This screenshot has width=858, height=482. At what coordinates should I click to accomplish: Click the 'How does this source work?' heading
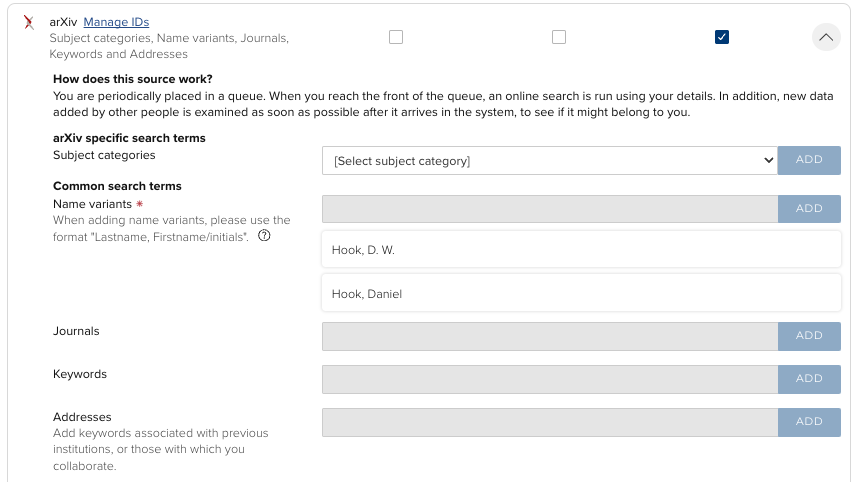[132, 79]
